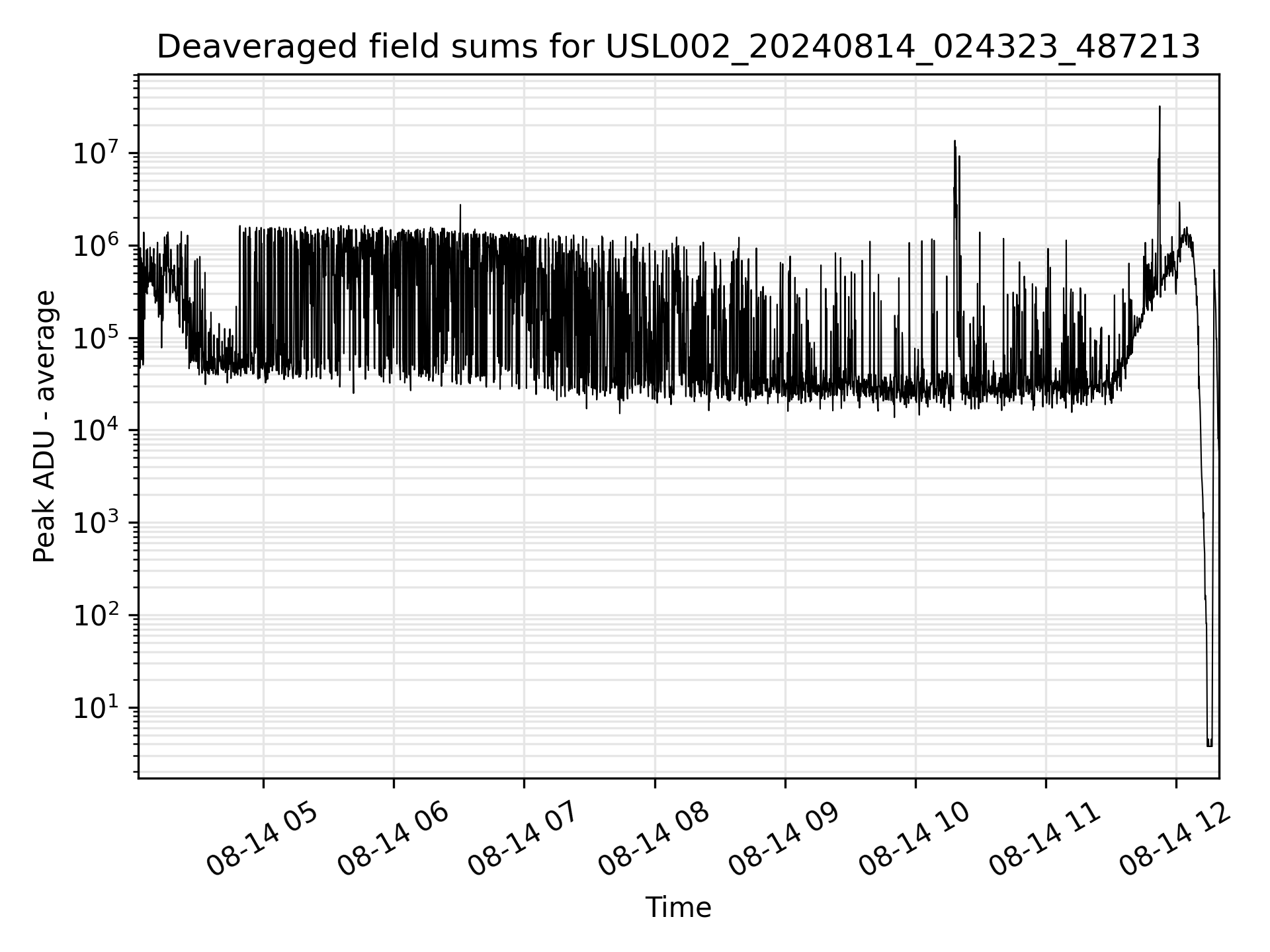Select the '08-14 05' x-axis tick label
Viewport: 1270px width, 952px height.
(x=263, y=840)
